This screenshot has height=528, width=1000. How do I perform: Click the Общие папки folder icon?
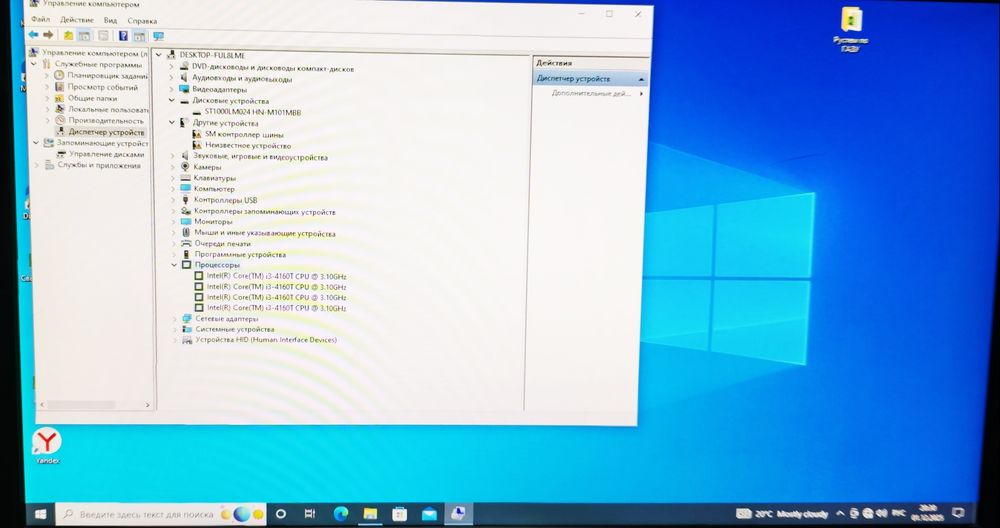pyautogui.click(x=60, y=98)
